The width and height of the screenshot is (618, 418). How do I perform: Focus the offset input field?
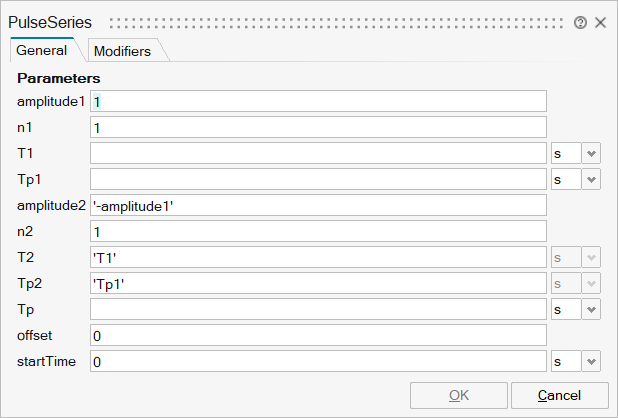pos(318,335)
